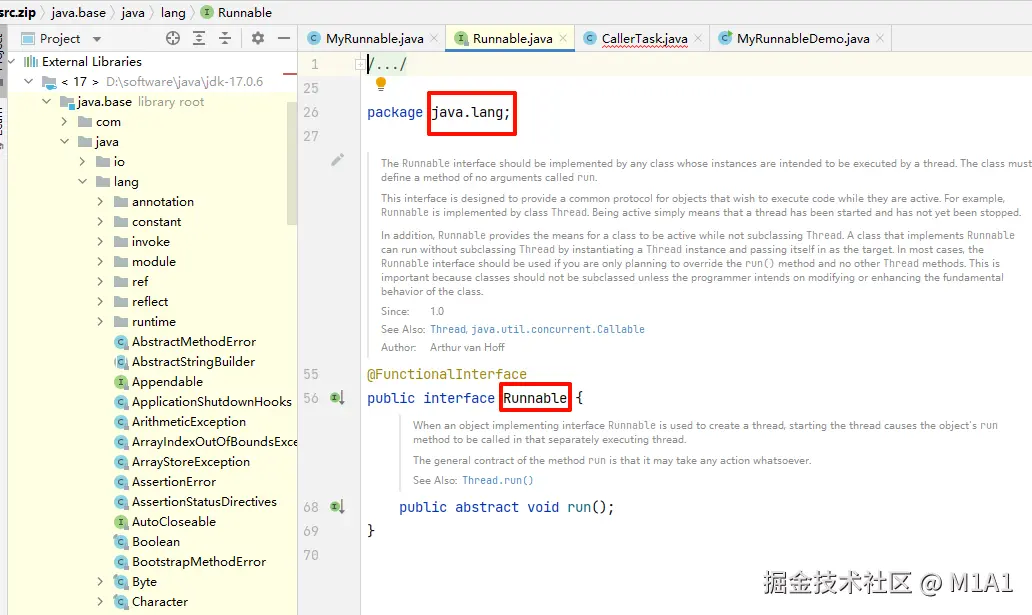Switch to MyRunnableDemo.java tab
This screenshot has height=615, width=1032.
click(x=800, y=38)
